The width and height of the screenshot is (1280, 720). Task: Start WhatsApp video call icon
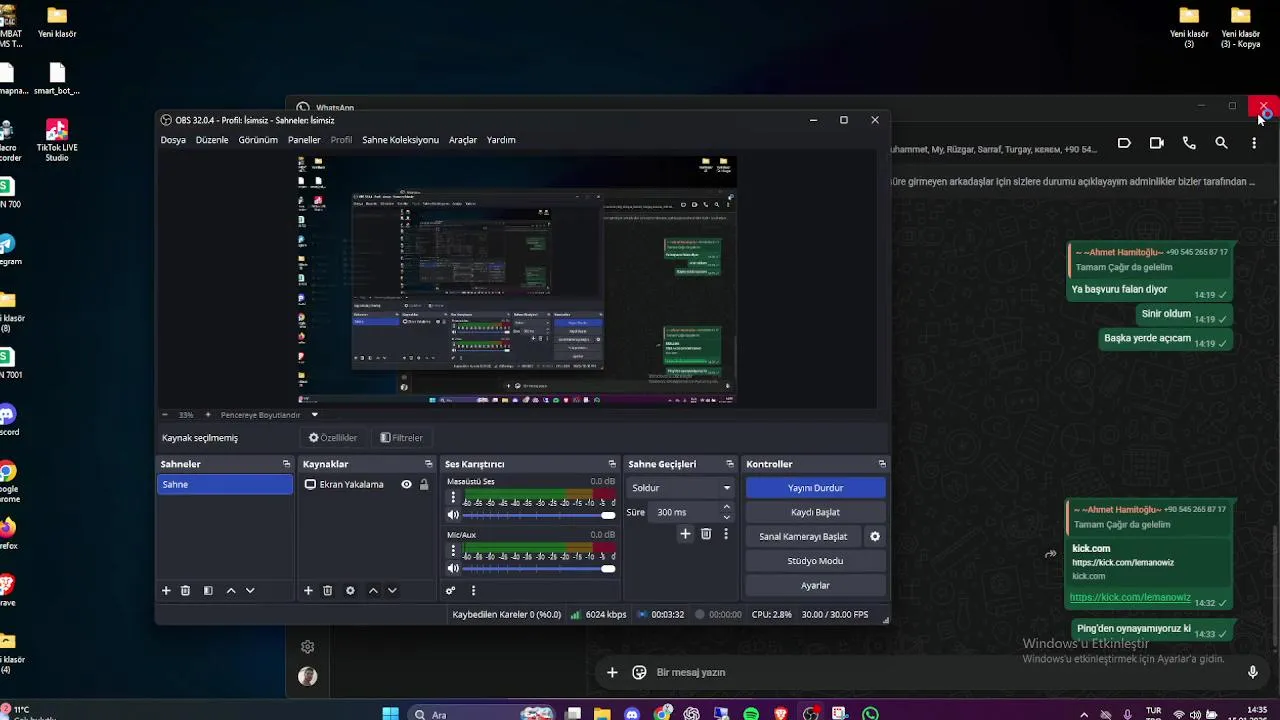click(x=1157, y=143)
